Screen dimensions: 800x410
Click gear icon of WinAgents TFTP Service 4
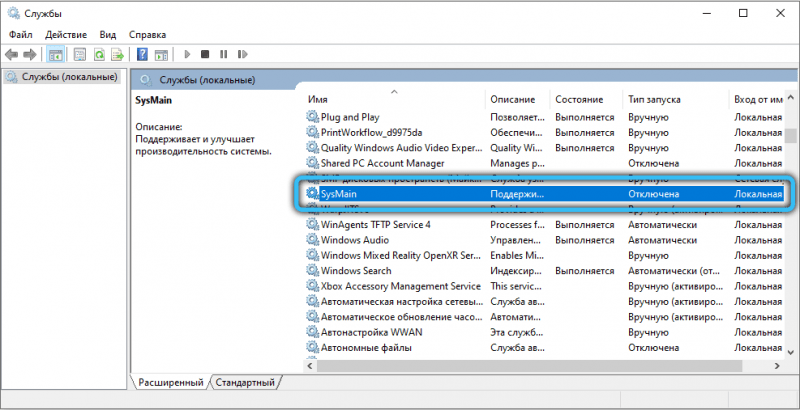tap(312, 224)
